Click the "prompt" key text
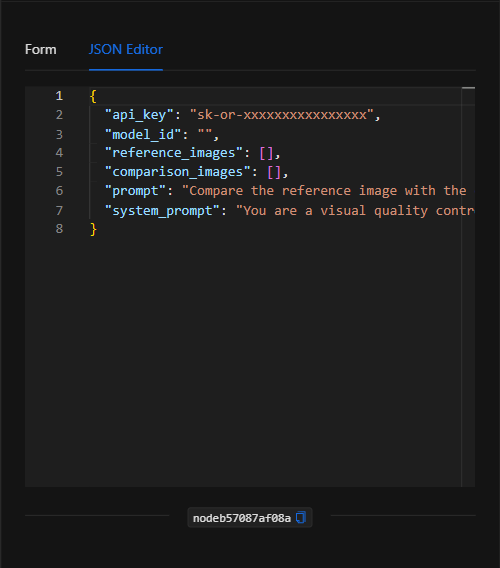This screenshot has width=500, height=568. [x=135, y=191]
